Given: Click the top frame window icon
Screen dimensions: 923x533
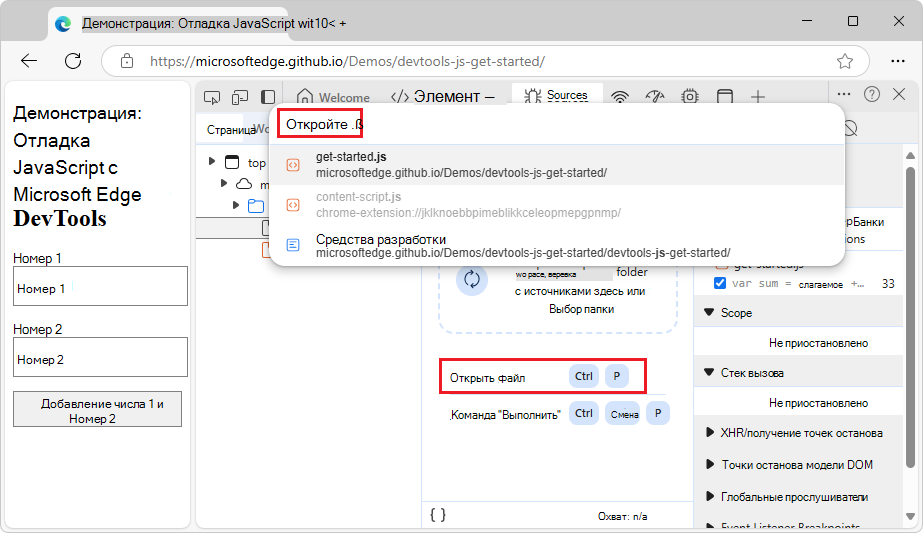Looking at the screenshot, I should [x=233, y=162].
